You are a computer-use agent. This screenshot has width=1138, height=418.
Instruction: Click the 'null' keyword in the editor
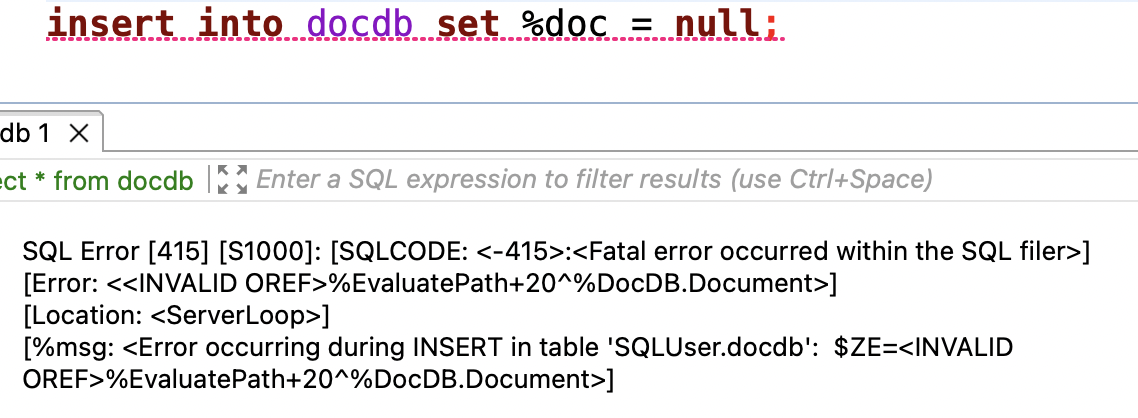point(717,23)
